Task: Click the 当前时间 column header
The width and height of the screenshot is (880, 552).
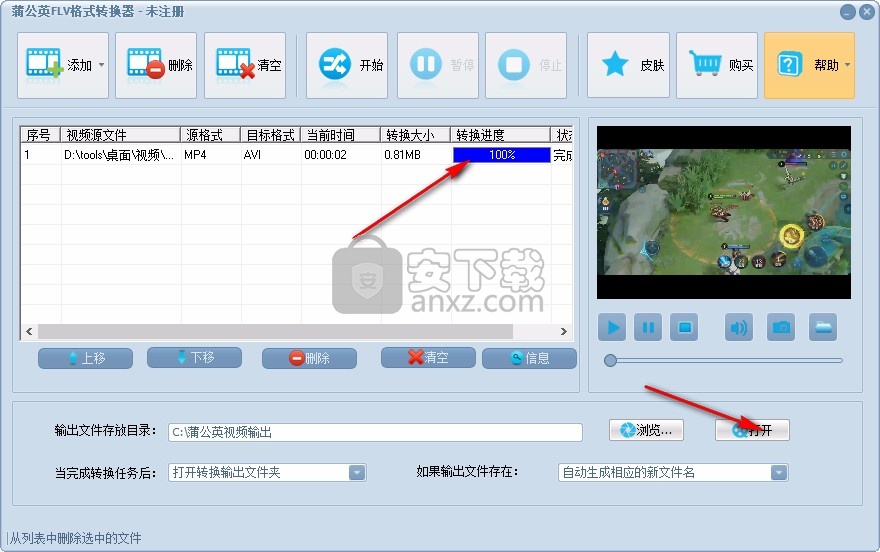Action: coord(341,135)
